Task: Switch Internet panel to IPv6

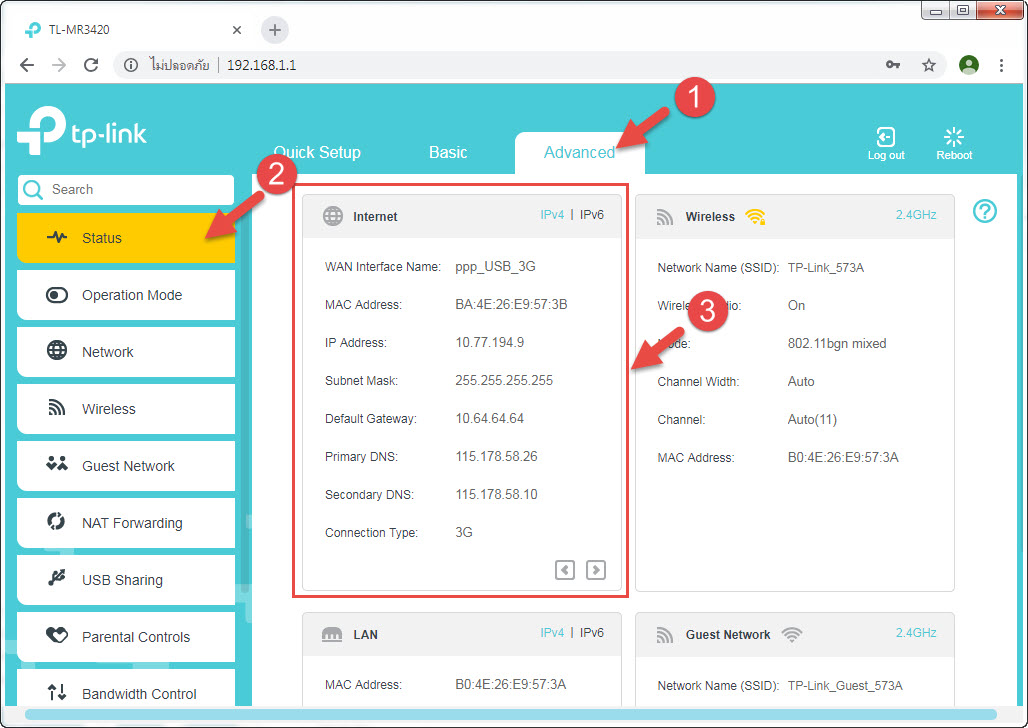Action: coord(592,214)
